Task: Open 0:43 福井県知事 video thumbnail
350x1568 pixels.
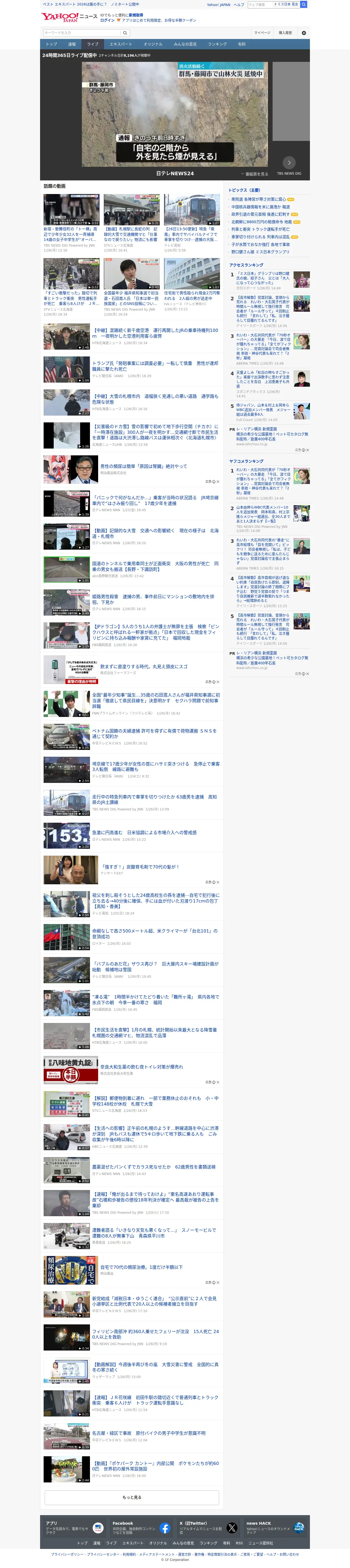Action: coord(131,273)
